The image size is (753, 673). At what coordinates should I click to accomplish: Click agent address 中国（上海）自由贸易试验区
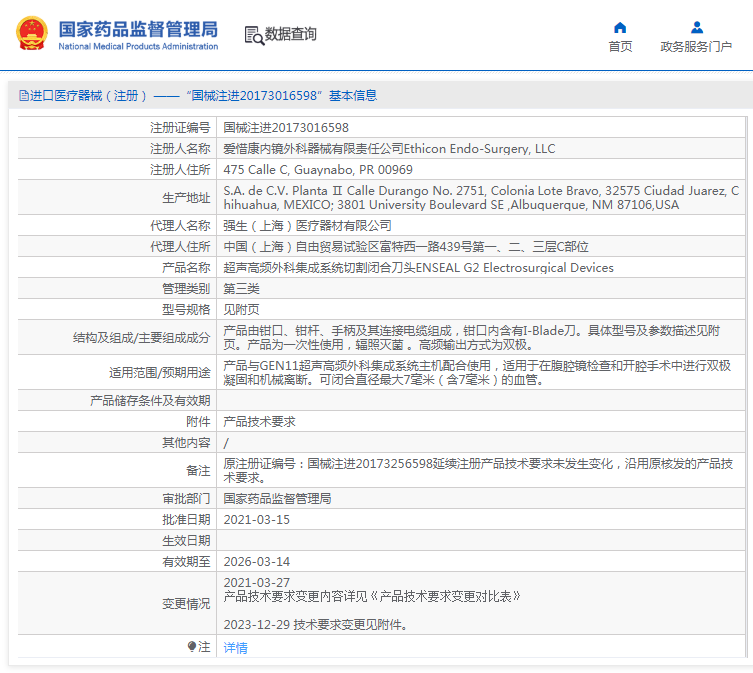pyautogui.click(x=406, y=247)
